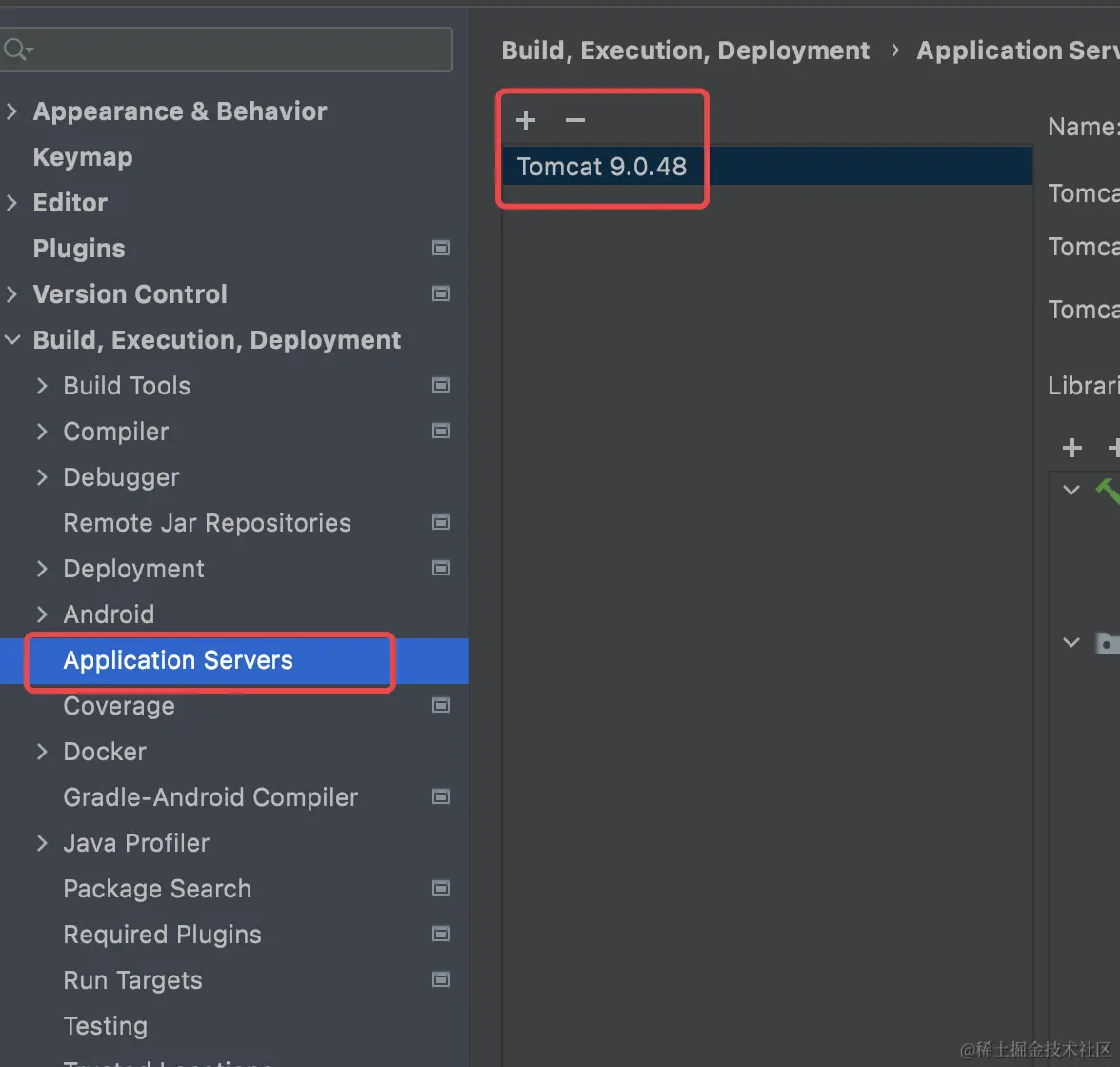Expand the Java Profiler node
The height and width of the screenshot is (1067, 1120).
coord(42,843)
